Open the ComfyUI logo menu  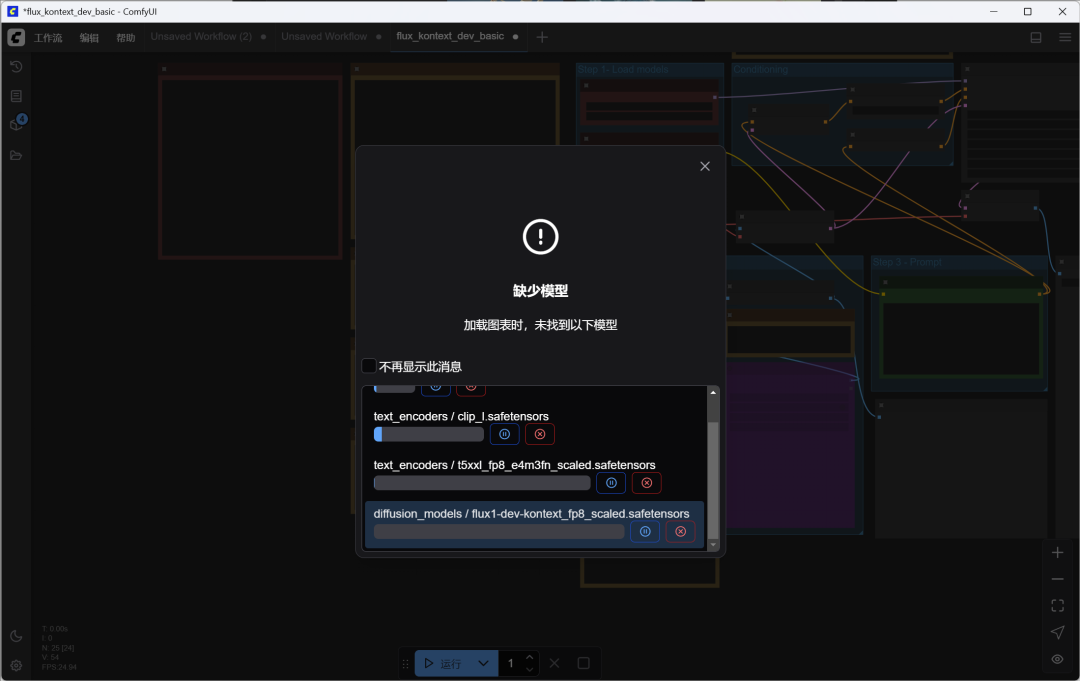click(16, 37)
